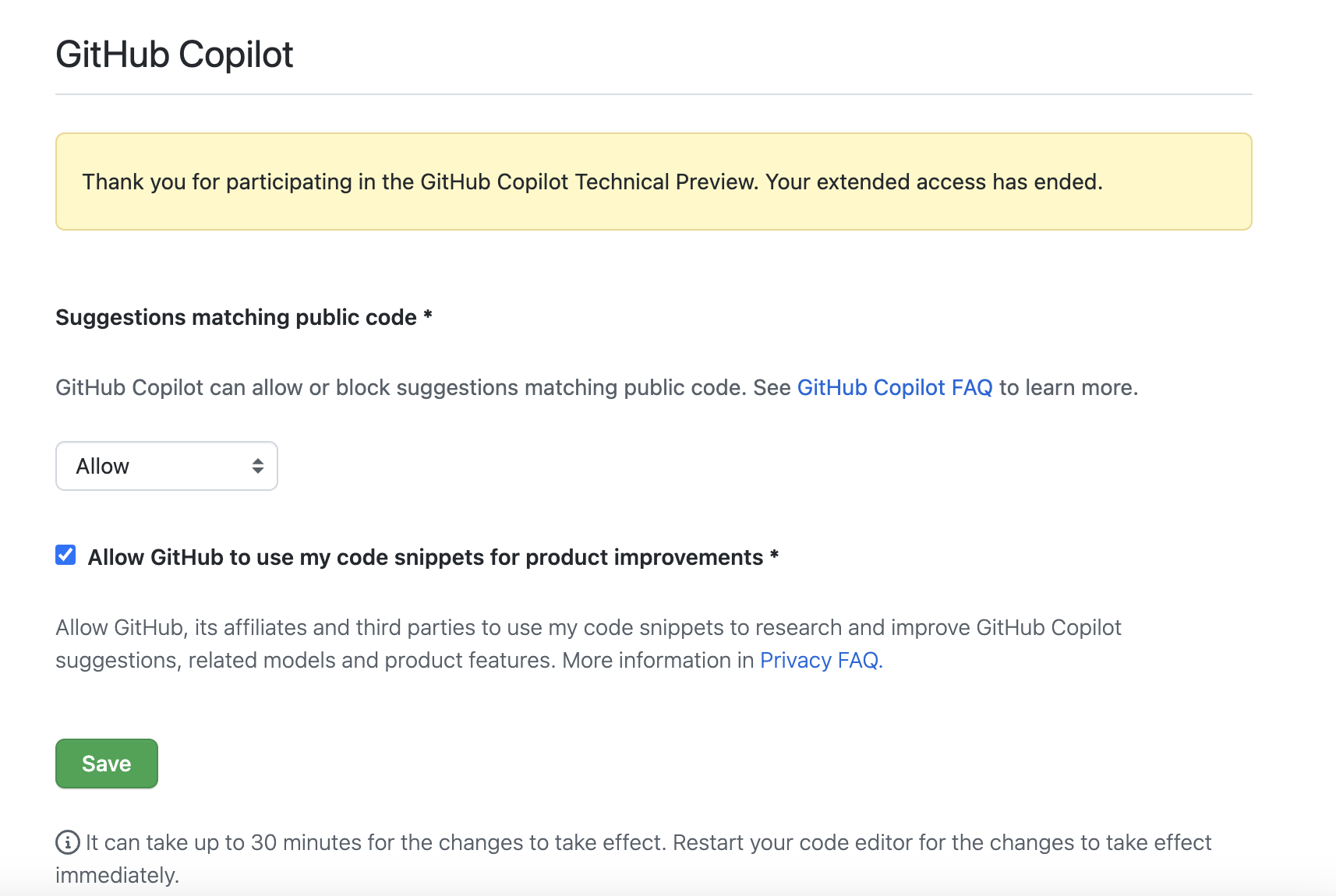Image resolution: width=1336 pixels, height=896 pixels.
Task: Click the word 'immediately' in the footer note
Action: tap(116, 876)
